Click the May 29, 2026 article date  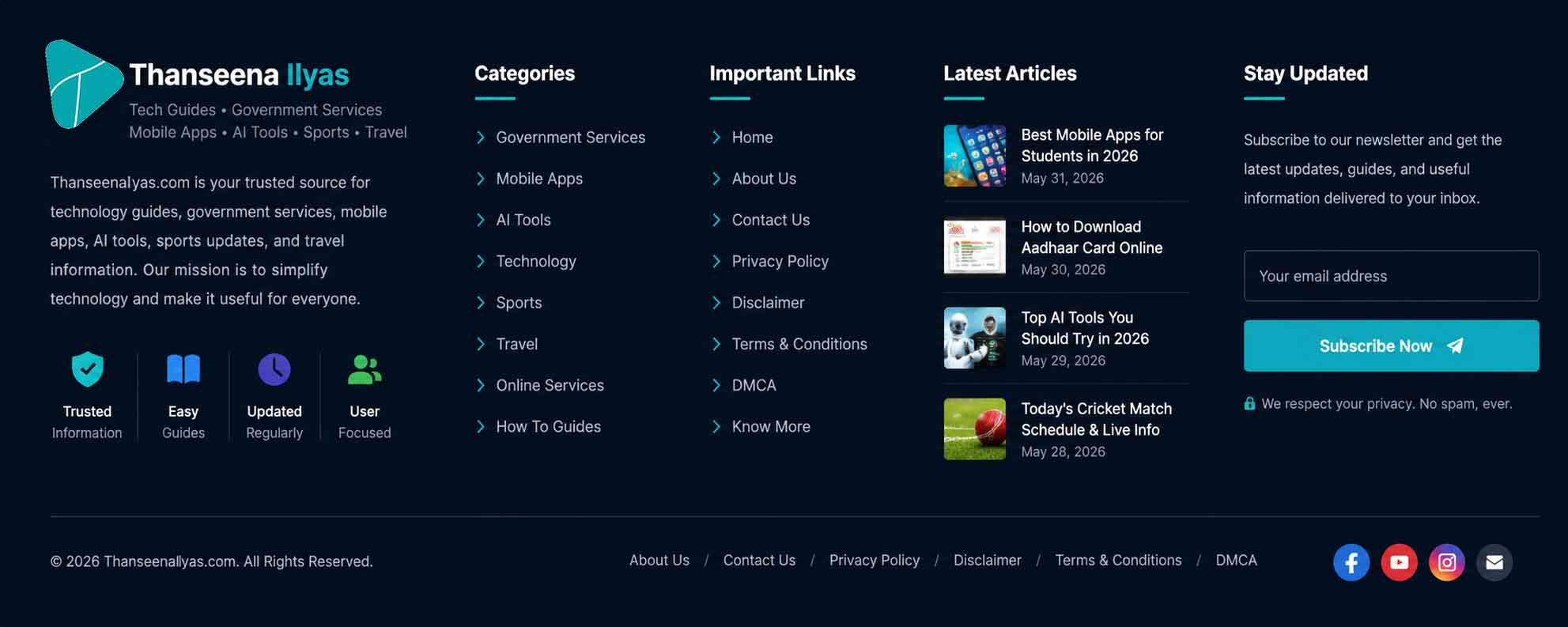[1063, 361]
